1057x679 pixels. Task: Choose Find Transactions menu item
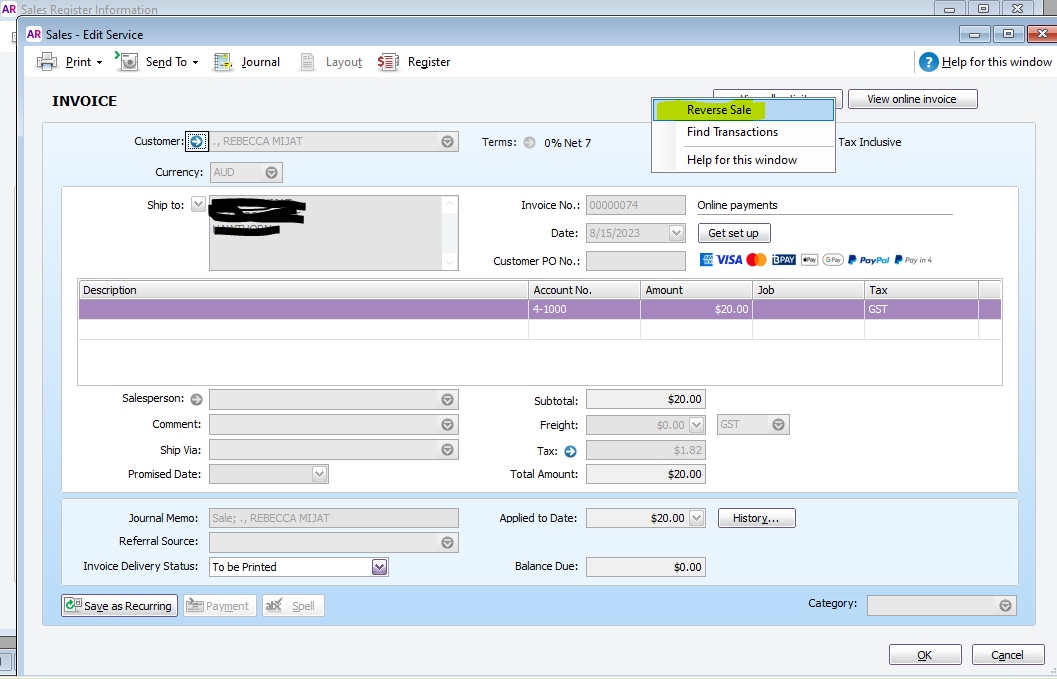(732, 132)
